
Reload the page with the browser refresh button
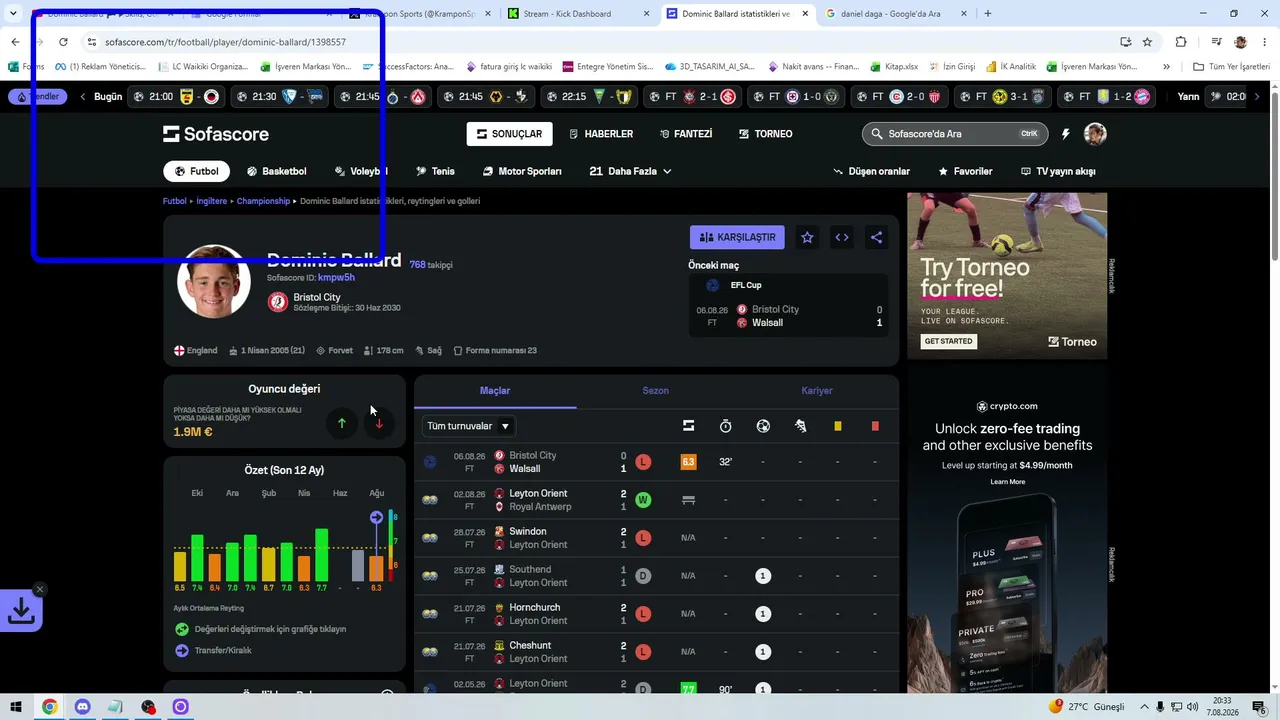pyautogui.click(x=63, y=42)
